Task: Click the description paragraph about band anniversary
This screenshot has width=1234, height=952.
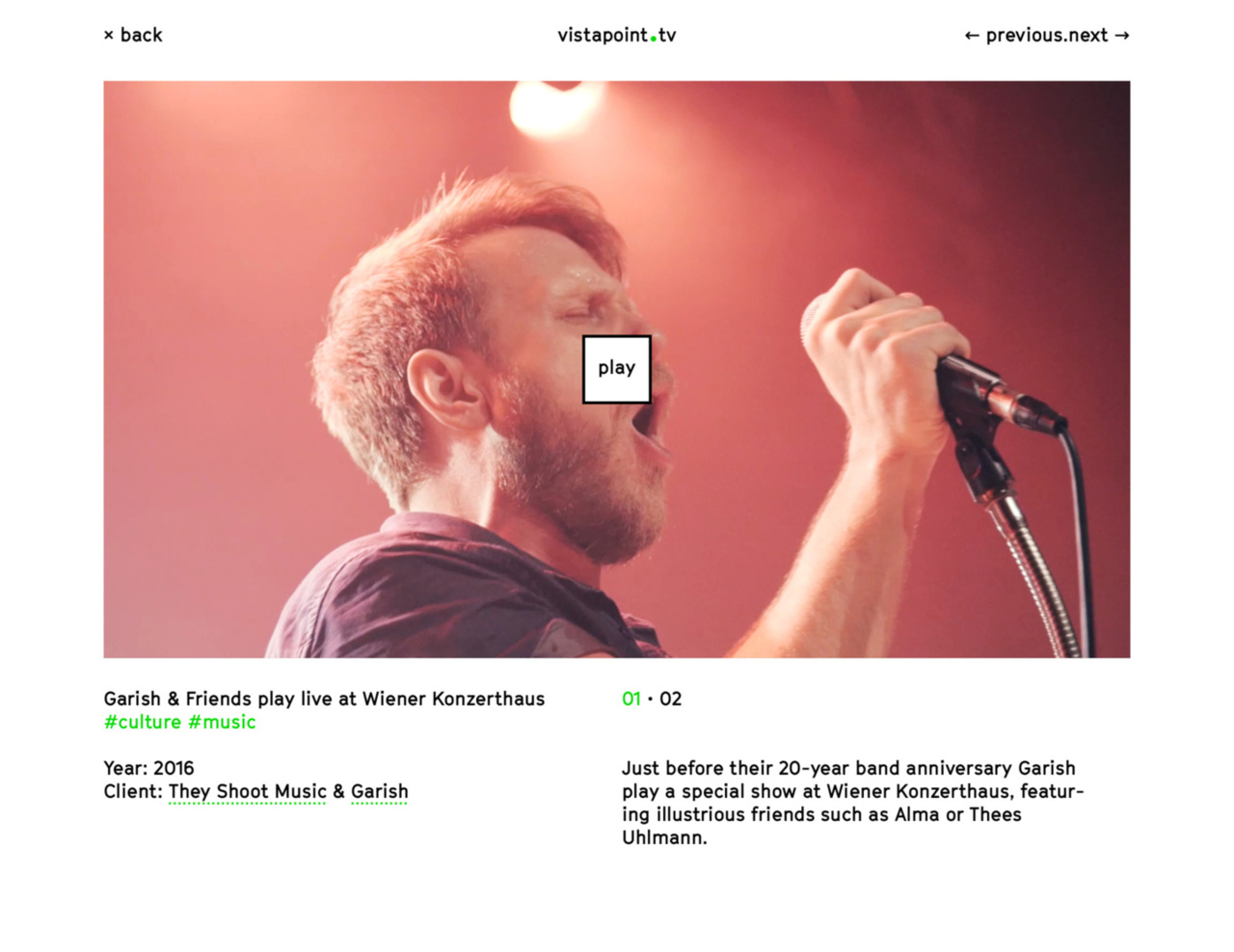Action: 853,803
